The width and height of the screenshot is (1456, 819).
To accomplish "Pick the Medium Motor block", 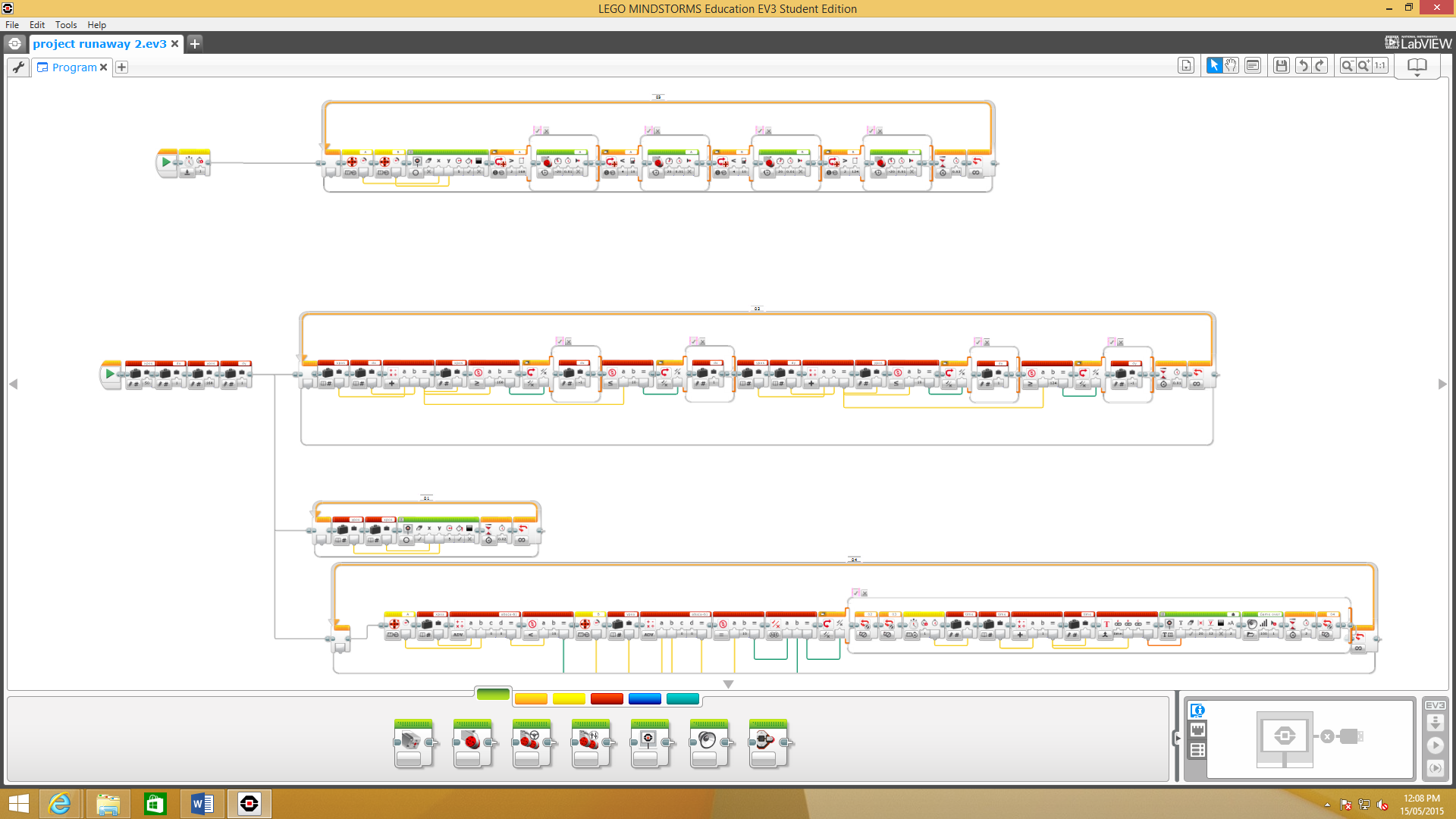I will point(413,743).
